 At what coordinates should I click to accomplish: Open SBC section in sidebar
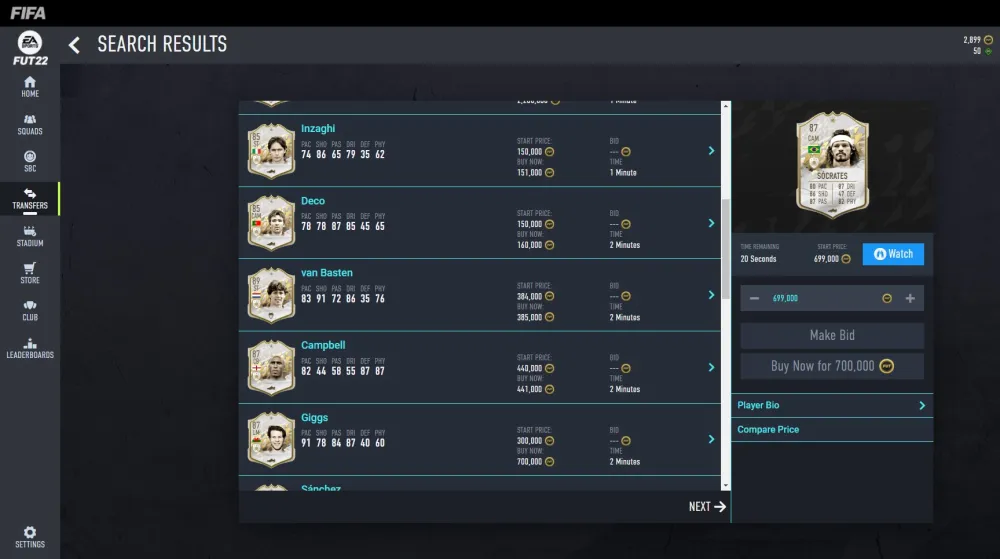pyautogui.click(x=30, y=161)
